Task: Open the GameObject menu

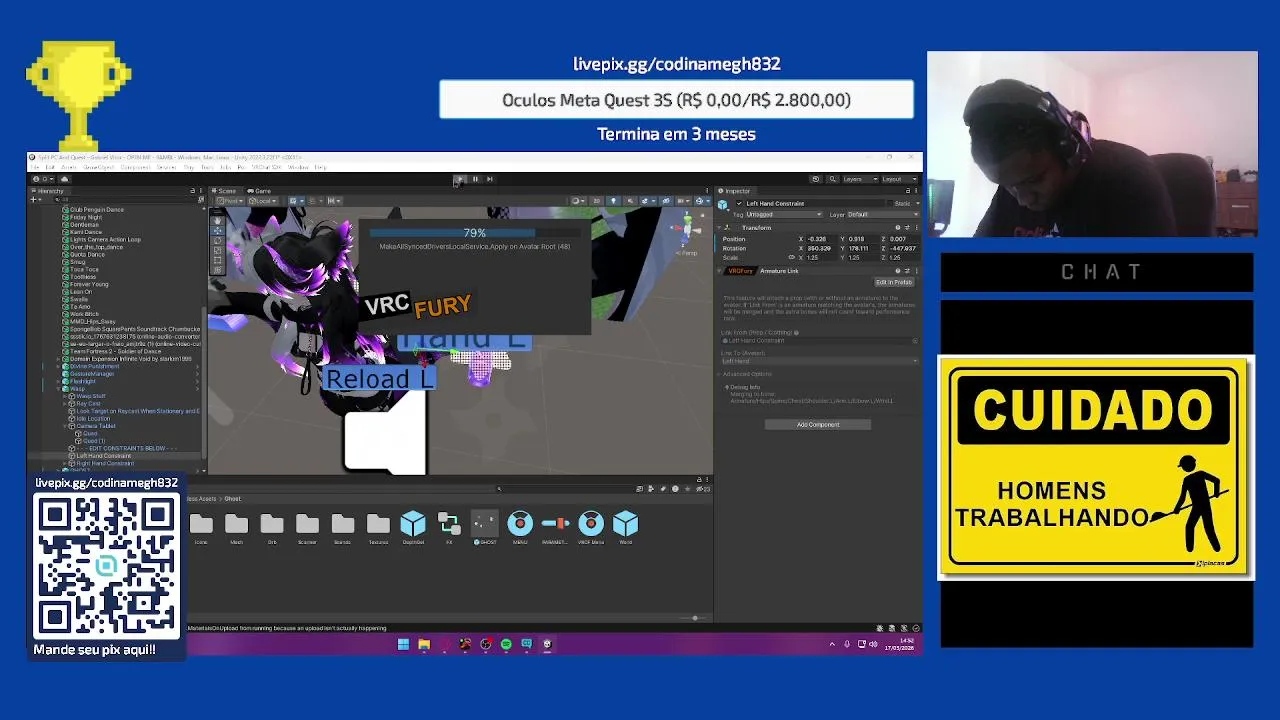Action: coord(98,167)
